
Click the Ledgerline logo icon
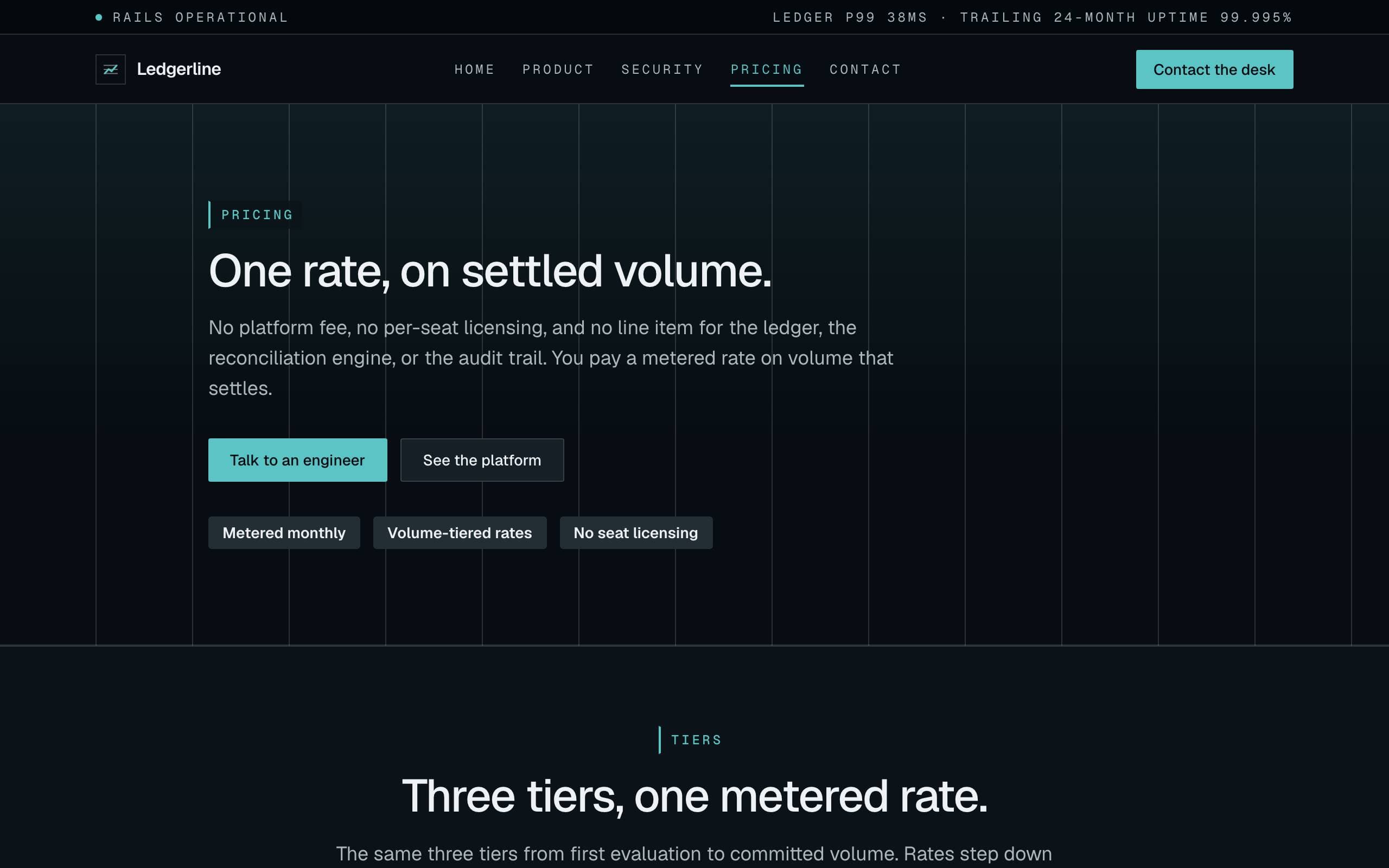point(110,69)
